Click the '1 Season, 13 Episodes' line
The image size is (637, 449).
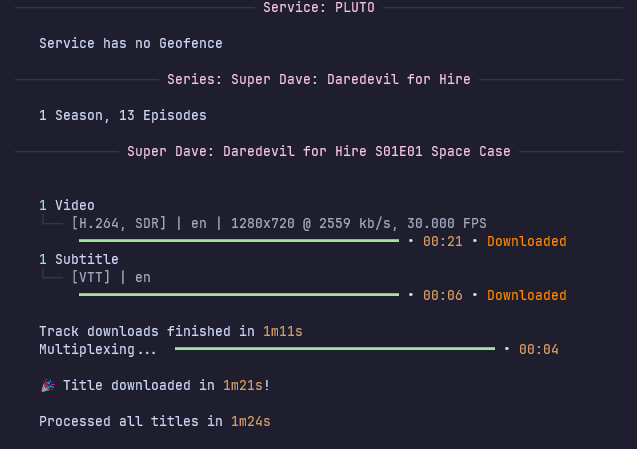123,115
